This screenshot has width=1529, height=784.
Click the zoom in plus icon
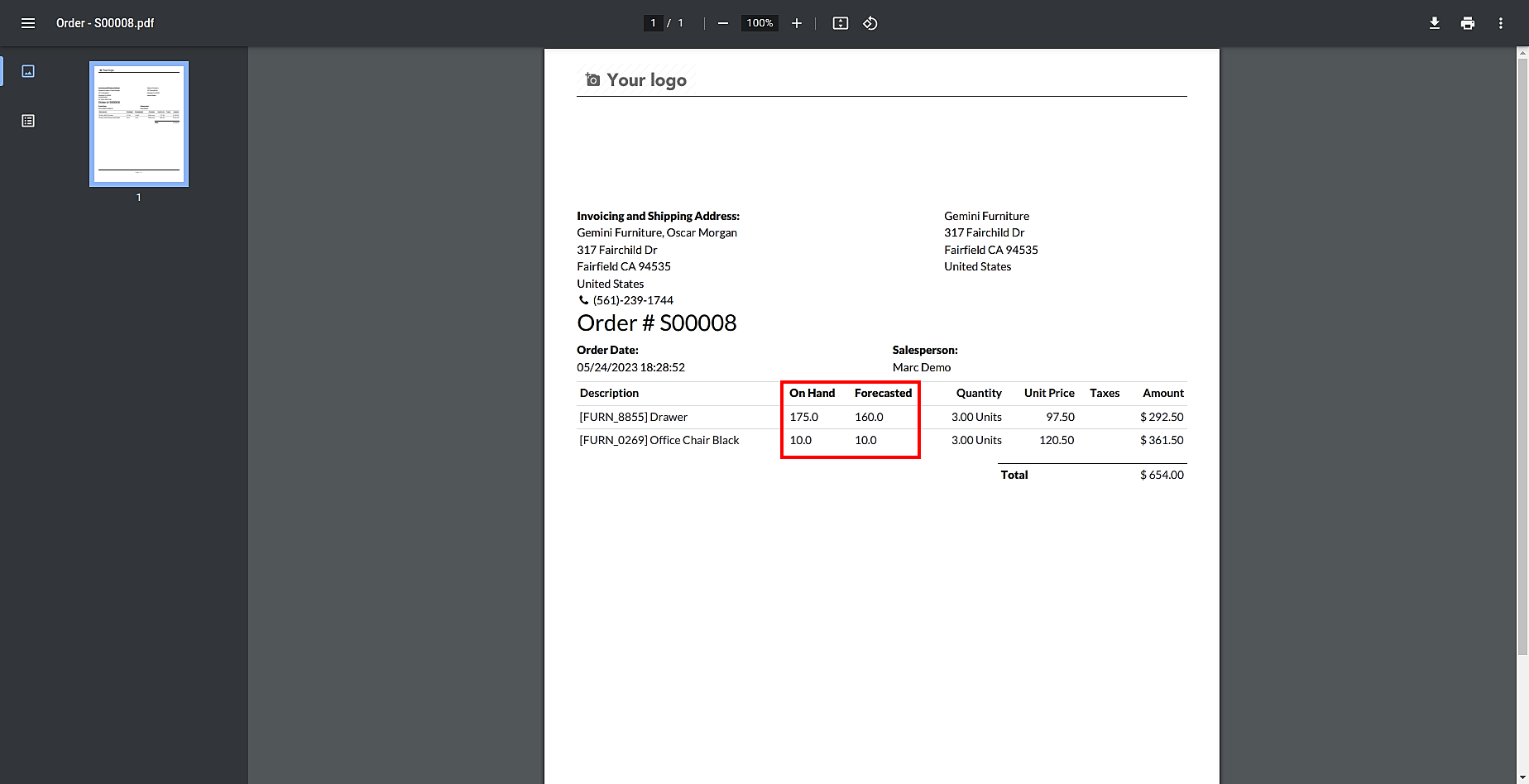coord(797,23)
